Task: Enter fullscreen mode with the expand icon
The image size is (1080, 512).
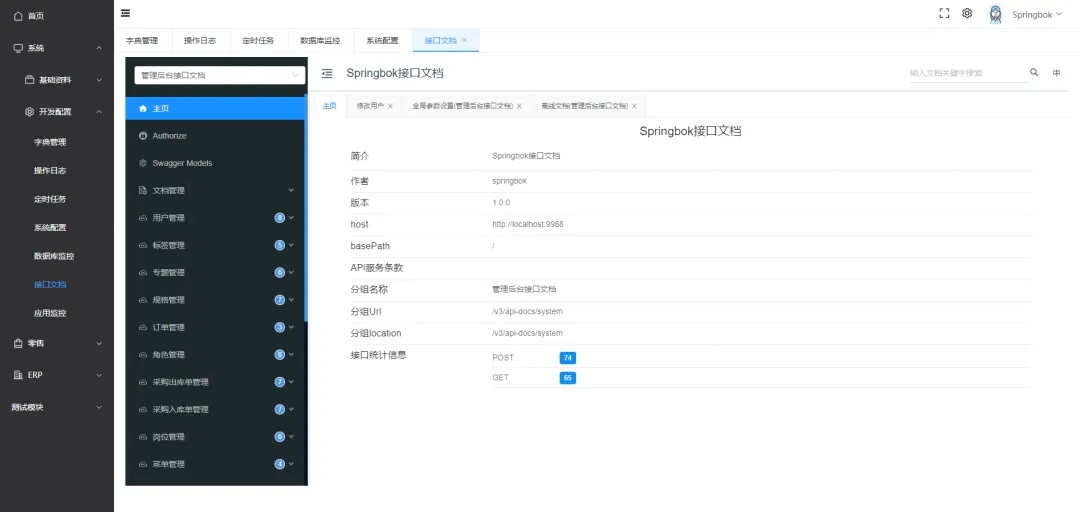Action: pyautogui.click(x=944, y=13)
